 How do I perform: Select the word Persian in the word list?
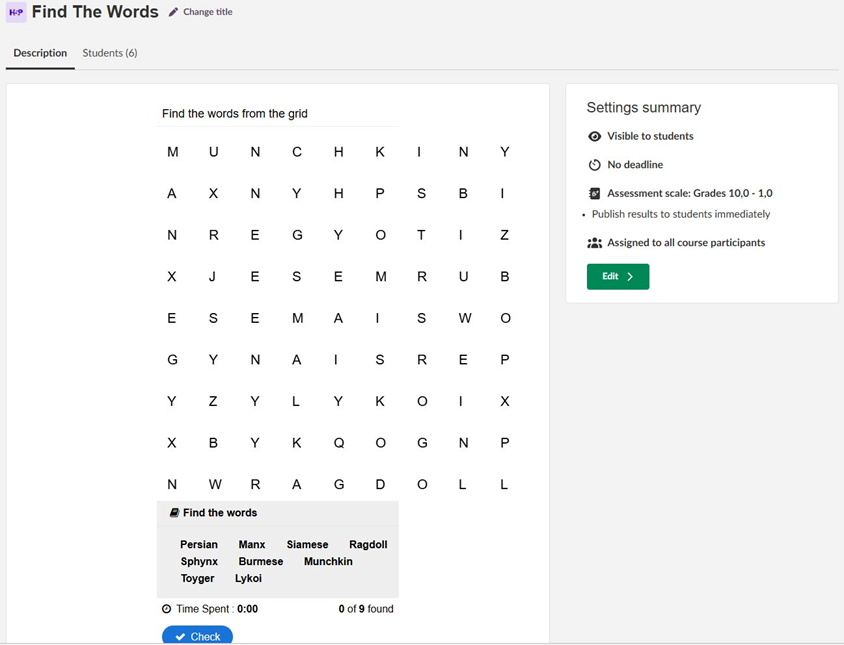pos(199,544)
